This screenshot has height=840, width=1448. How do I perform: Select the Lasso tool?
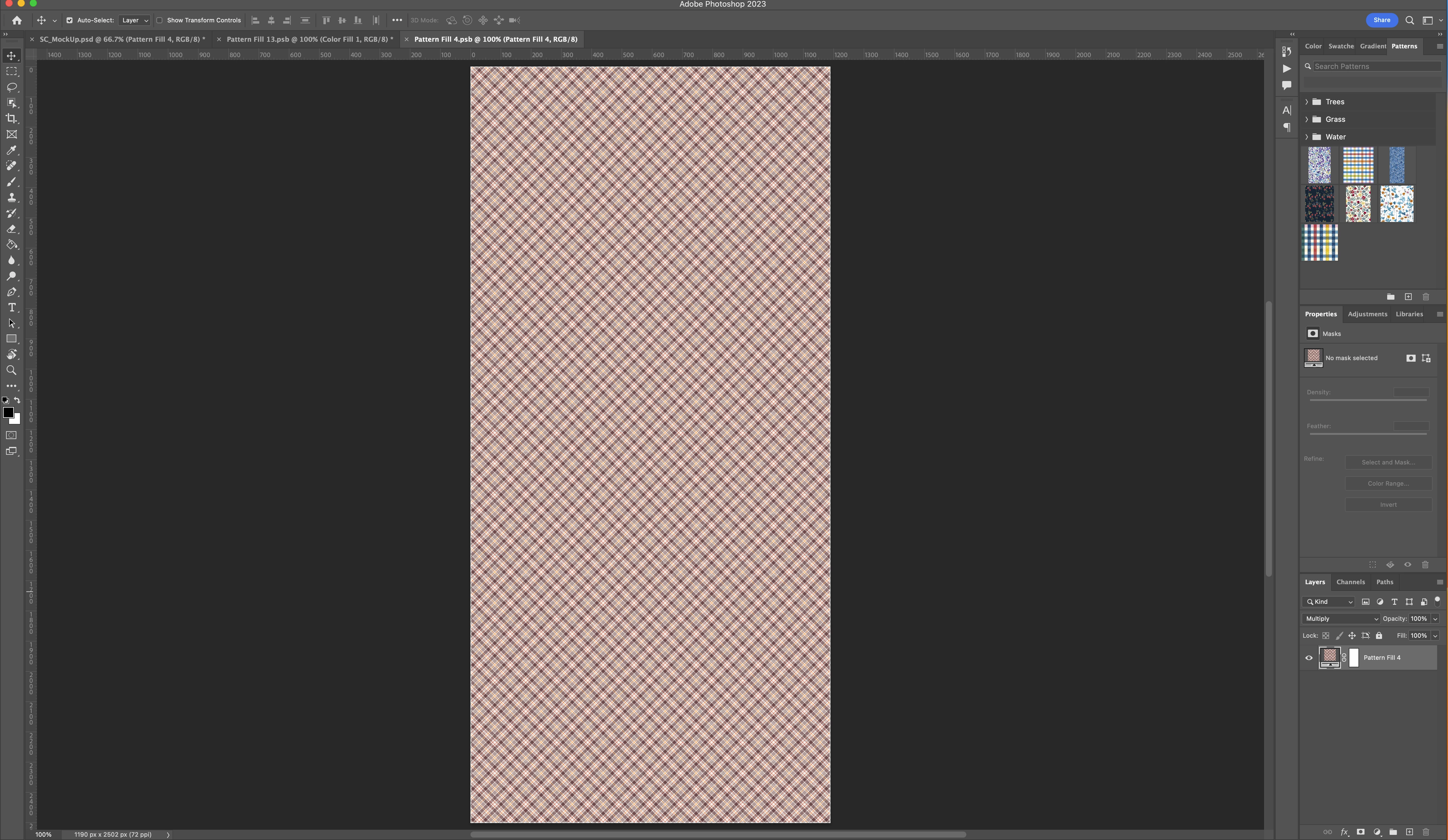[11, 87]
